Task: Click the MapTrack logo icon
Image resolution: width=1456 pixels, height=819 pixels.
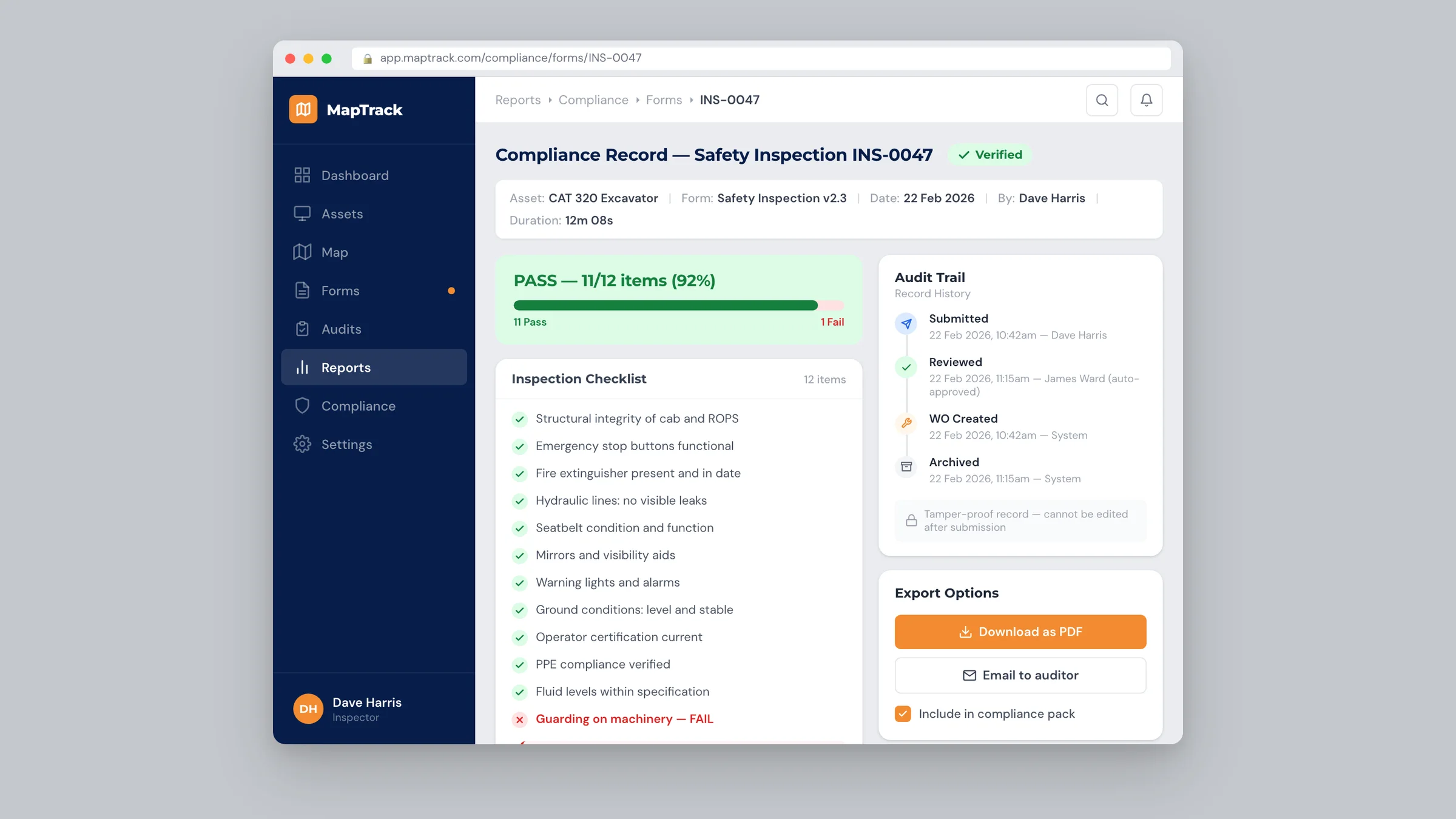Action: pyautogui.click(x=303, y=109)
